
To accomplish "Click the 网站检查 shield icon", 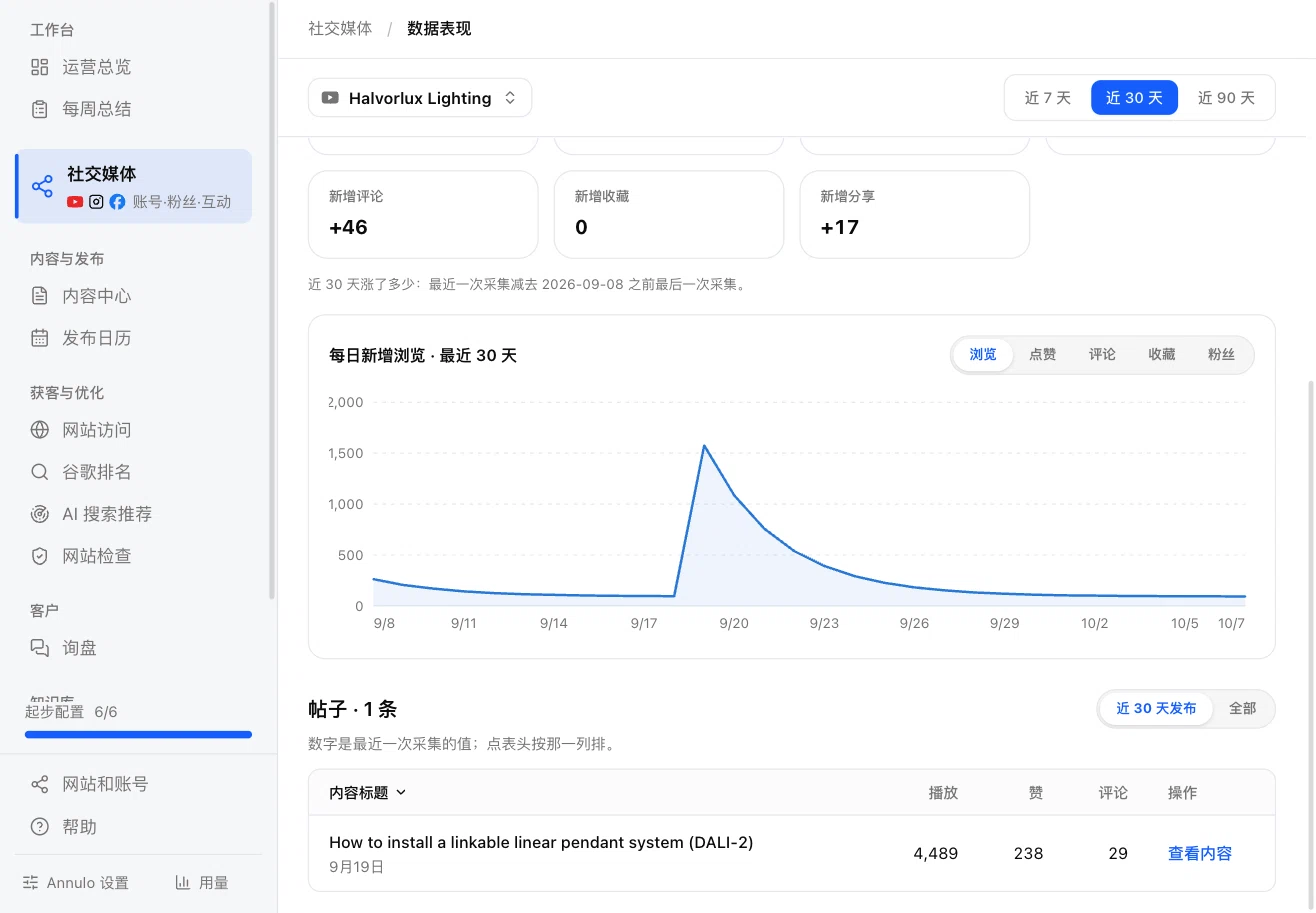I will click(40, 556).
